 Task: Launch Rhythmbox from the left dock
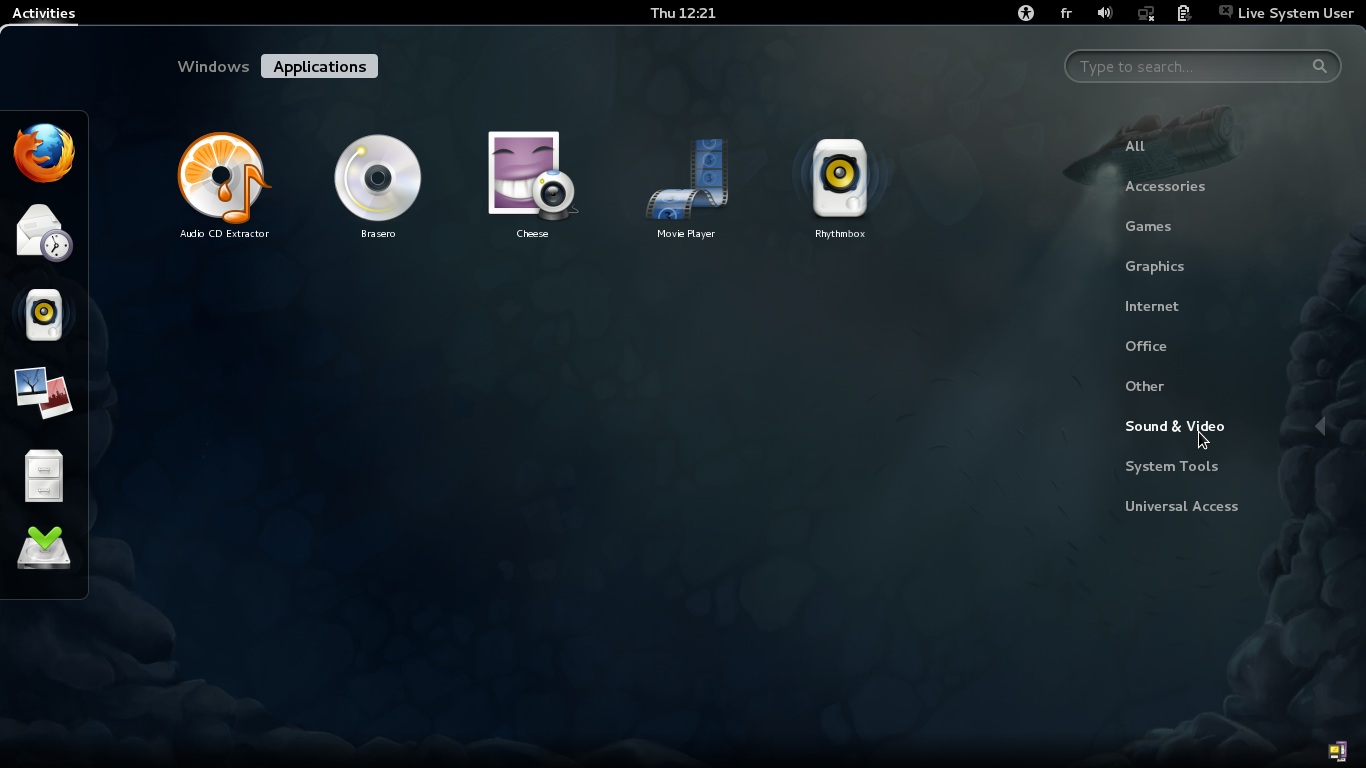tap(44, 314)
